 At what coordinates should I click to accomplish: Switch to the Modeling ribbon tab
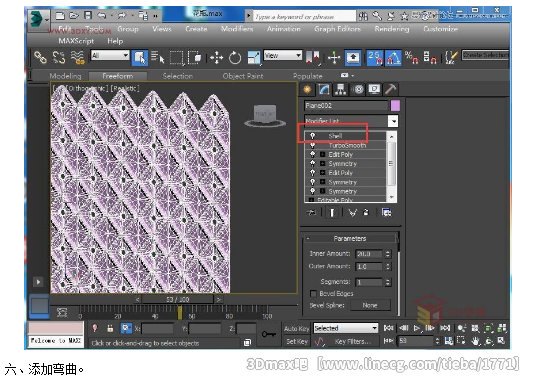click(65, 76)
